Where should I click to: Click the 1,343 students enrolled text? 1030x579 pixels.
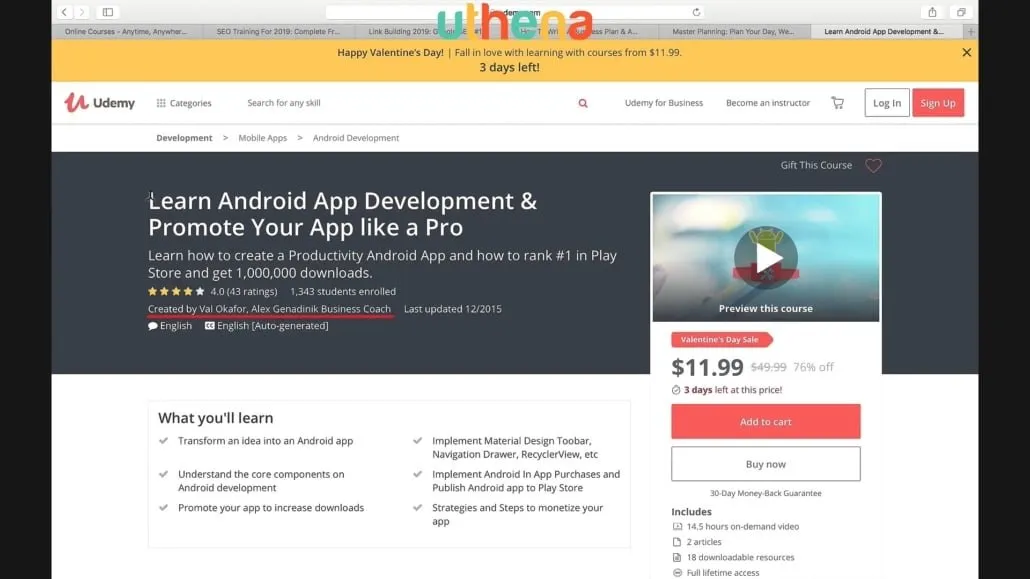coord(343,291)
